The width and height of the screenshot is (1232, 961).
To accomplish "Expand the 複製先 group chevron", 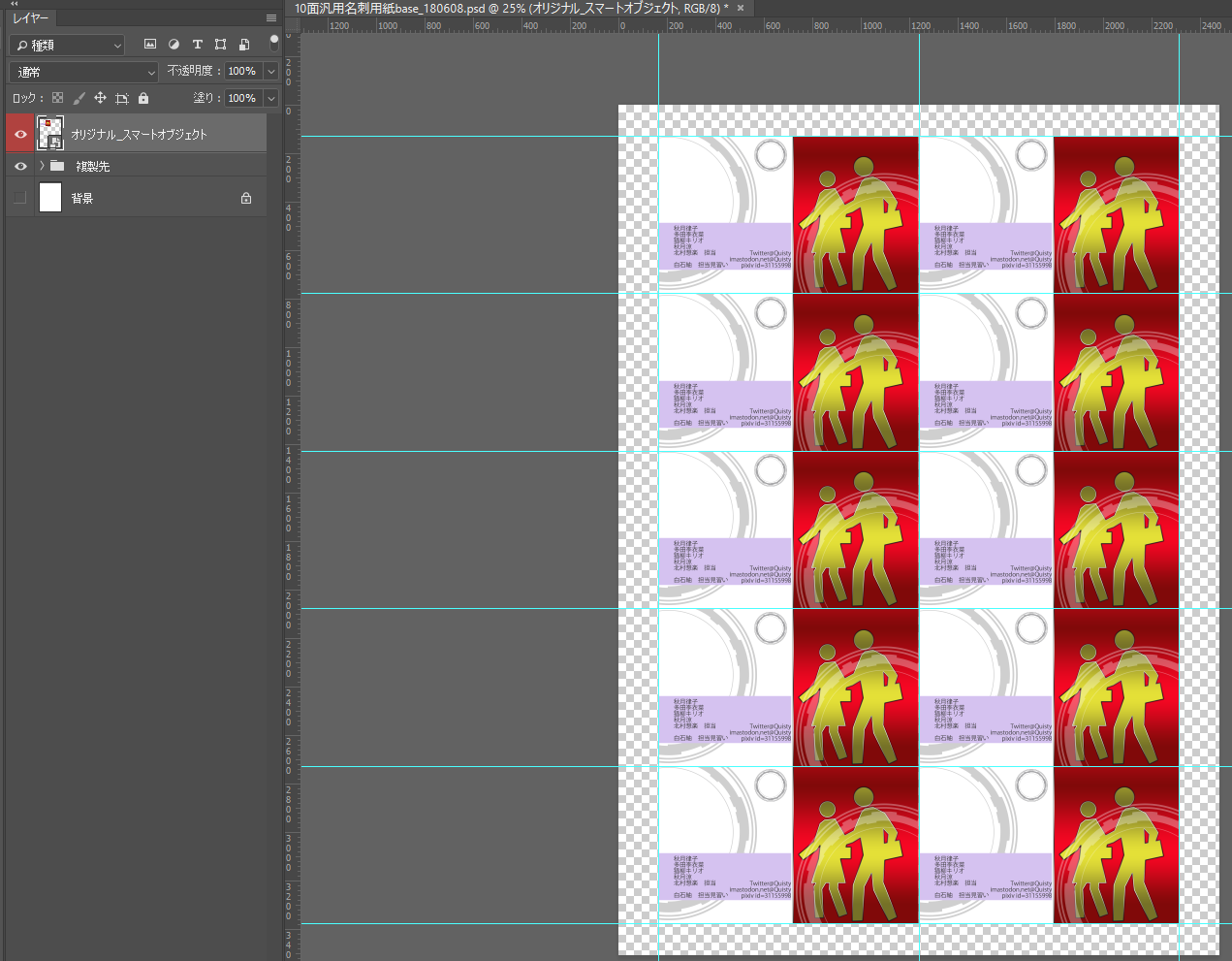I will pos(42,166).
